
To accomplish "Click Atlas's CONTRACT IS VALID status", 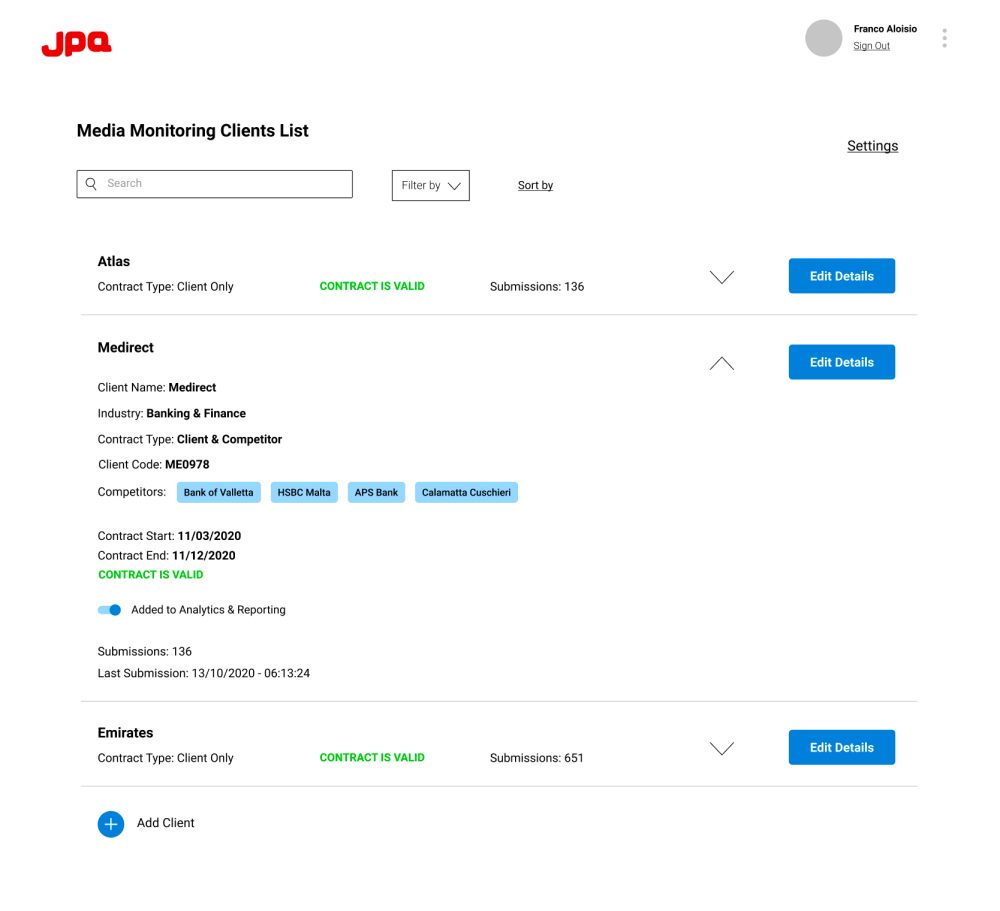I will tap(372, 286).
